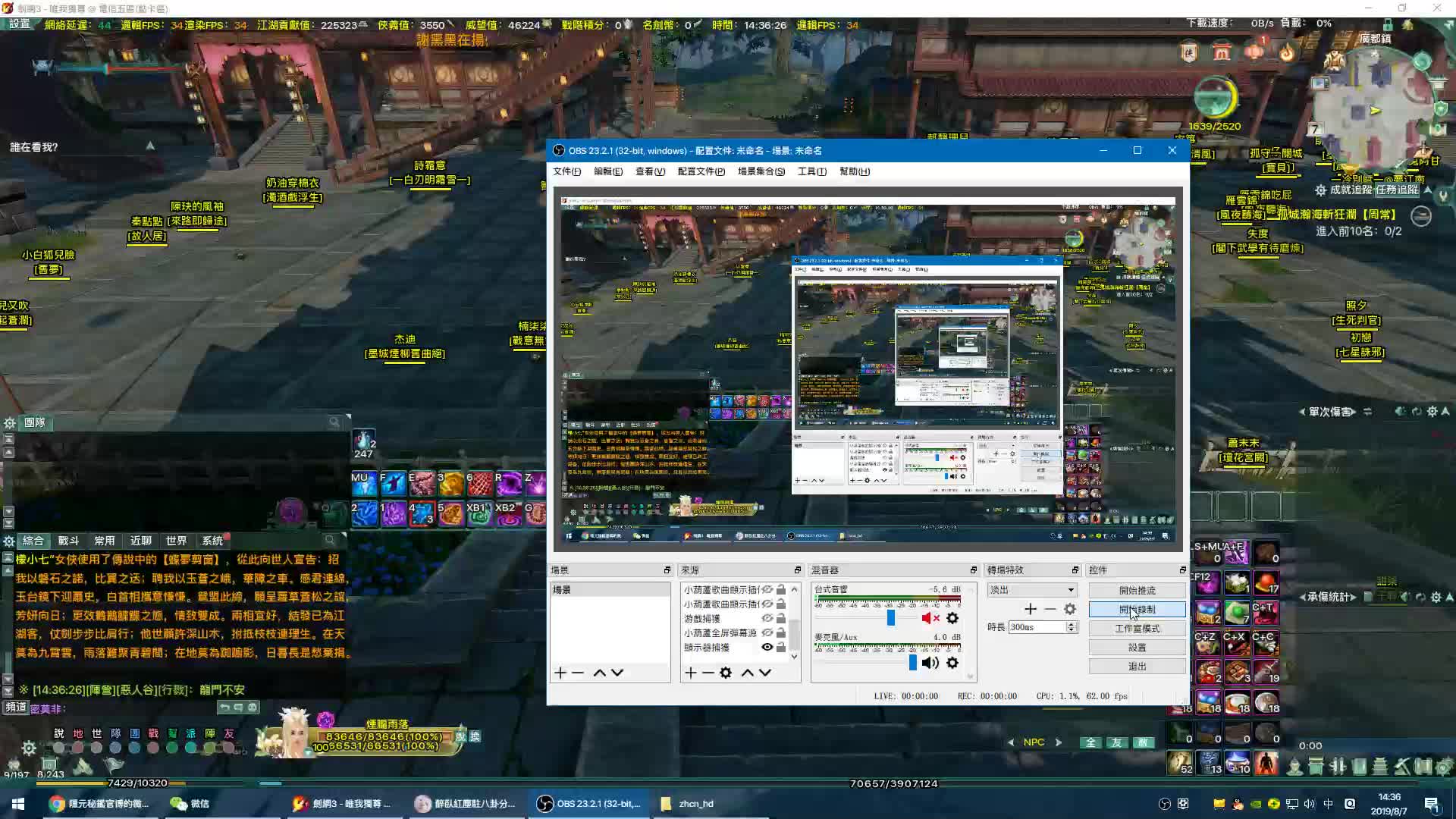The width and height of the screenshot is (1456, 819).
Task: Open the search icon in 團隊 panel
Action: (x=334, y=422)
